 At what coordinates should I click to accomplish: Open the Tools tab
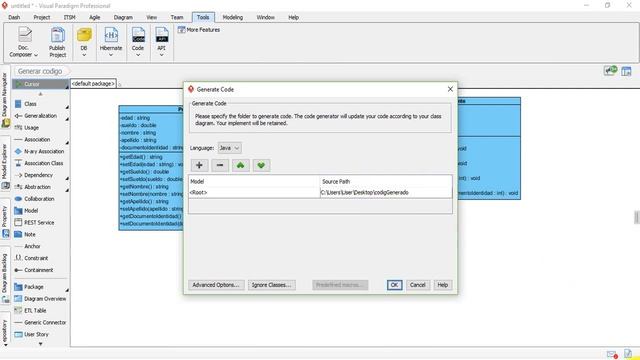pos(203,18)
